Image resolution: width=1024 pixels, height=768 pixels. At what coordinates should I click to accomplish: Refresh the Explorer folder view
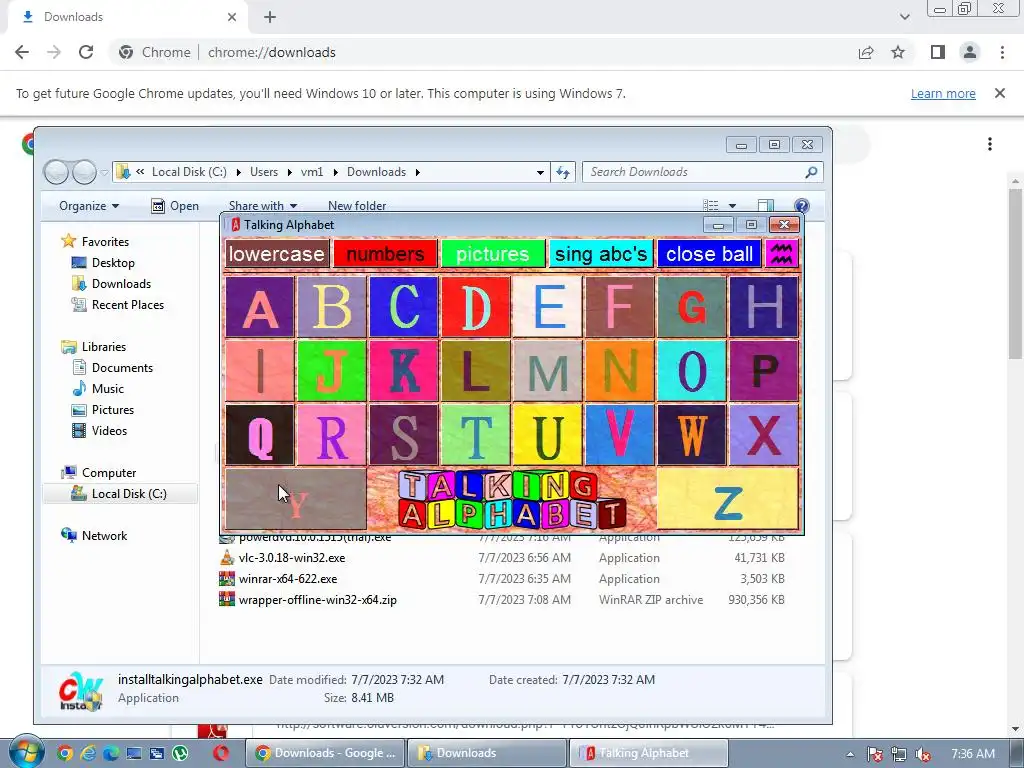(562, 172)
